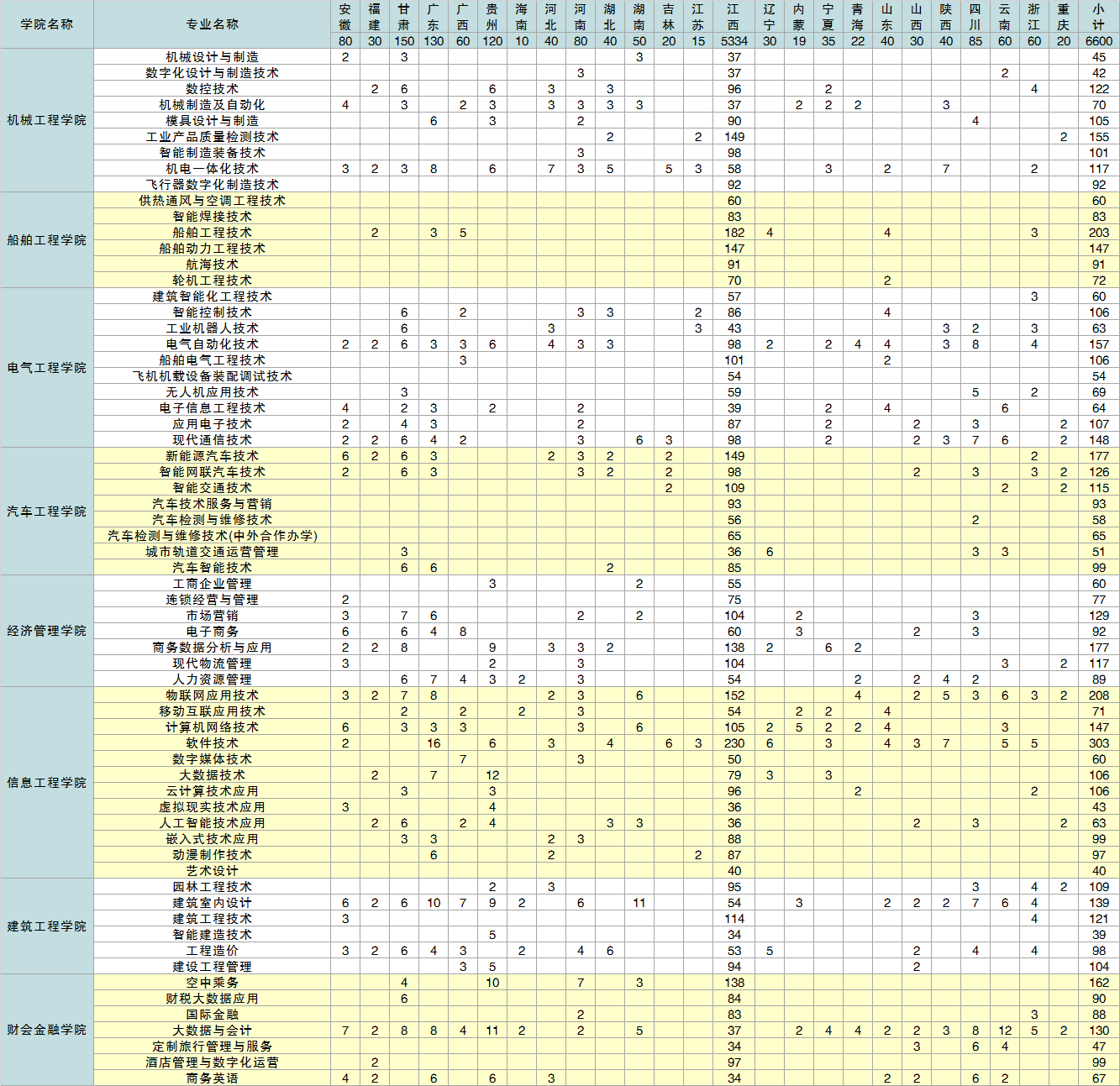Select the 商务英语 cell
Image resolution: width=1120 pixels, height=1086 pixels.
coord(213,1078)
